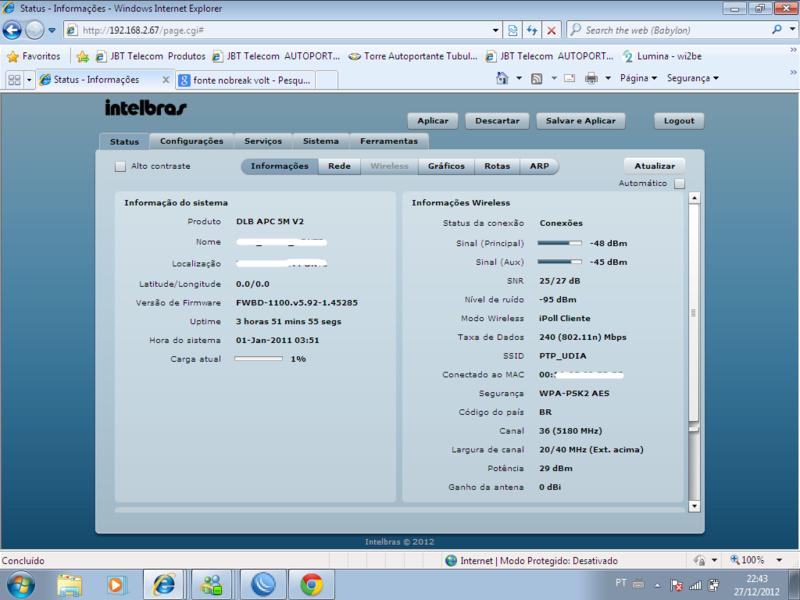The height and width of the screenshot is (600, 800).
Task: Close the Status - Informações browser tab
Action: [165, 80]
